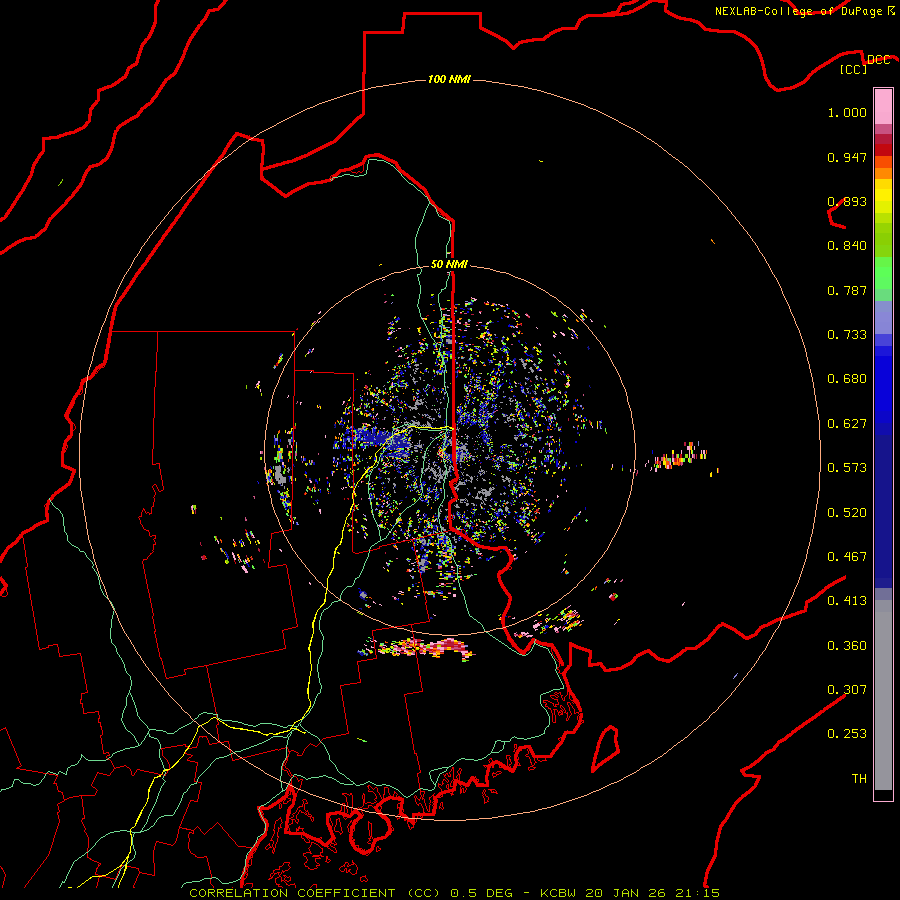900x900 pixels.
Task: Click the 0.893 color scale value
Action: pyautogui.click(x=847, y=201)
